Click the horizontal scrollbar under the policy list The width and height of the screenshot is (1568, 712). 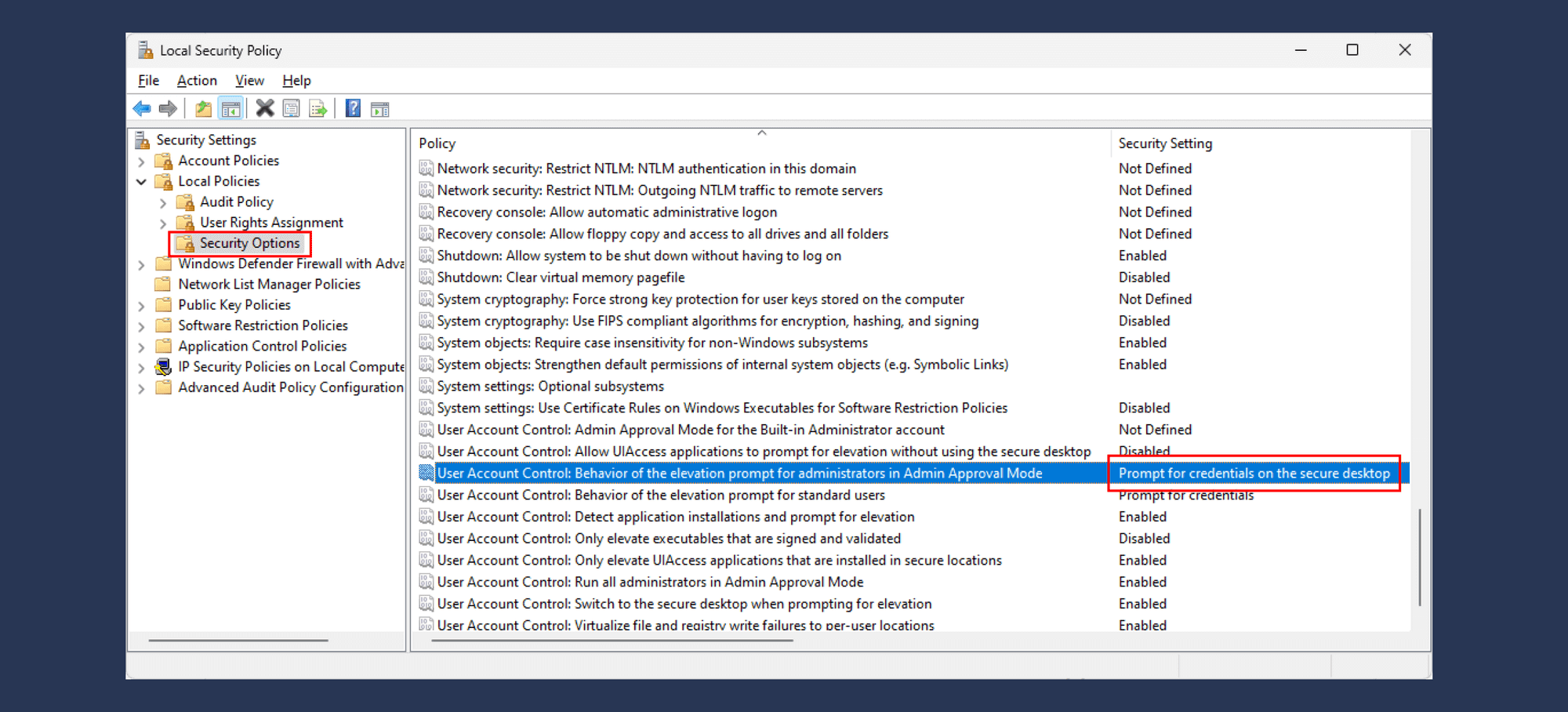(x=612, y=641)
